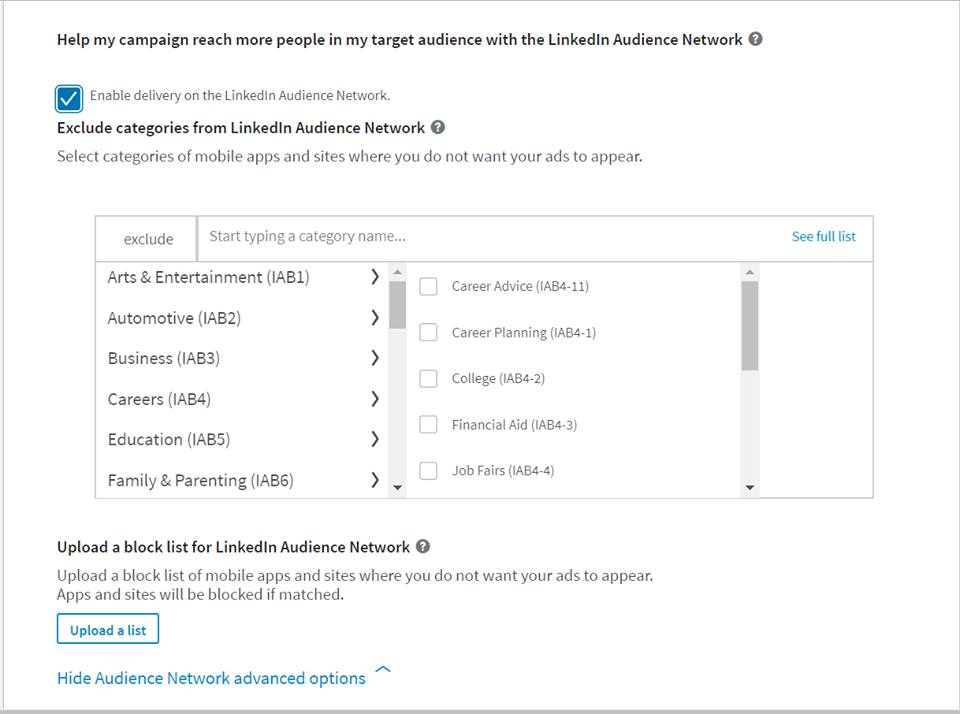
Task: Uncheck Enable delivery on LinkedIn Audience Network
Action: click(x=69, y=98)
